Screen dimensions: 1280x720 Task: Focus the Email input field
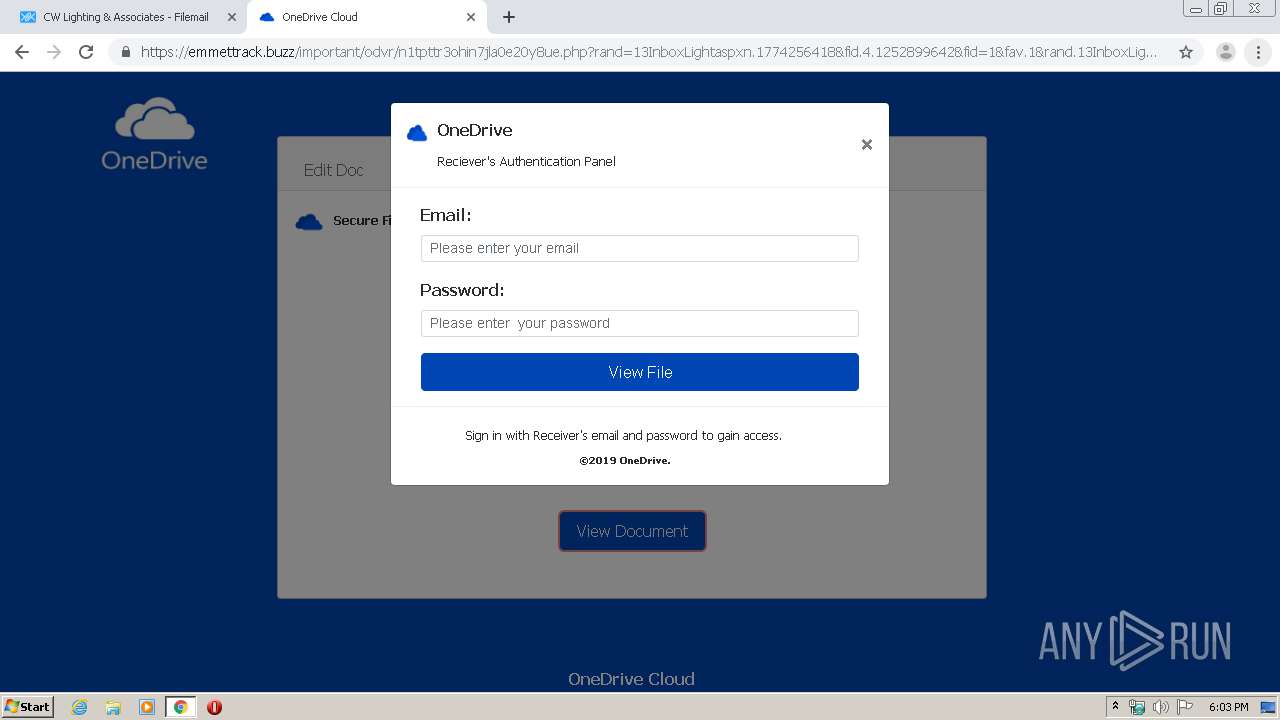640,248
